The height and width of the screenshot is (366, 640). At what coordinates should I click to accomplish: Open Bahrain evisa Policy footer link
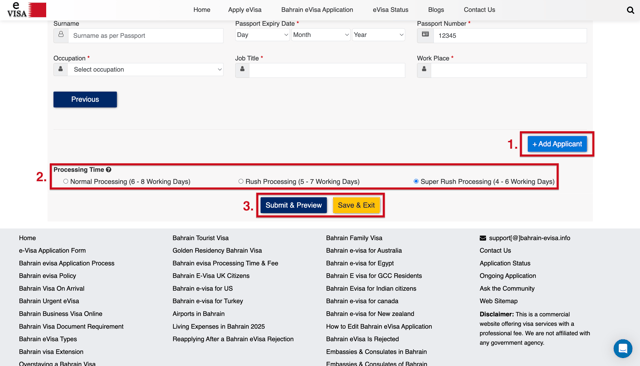47,276
